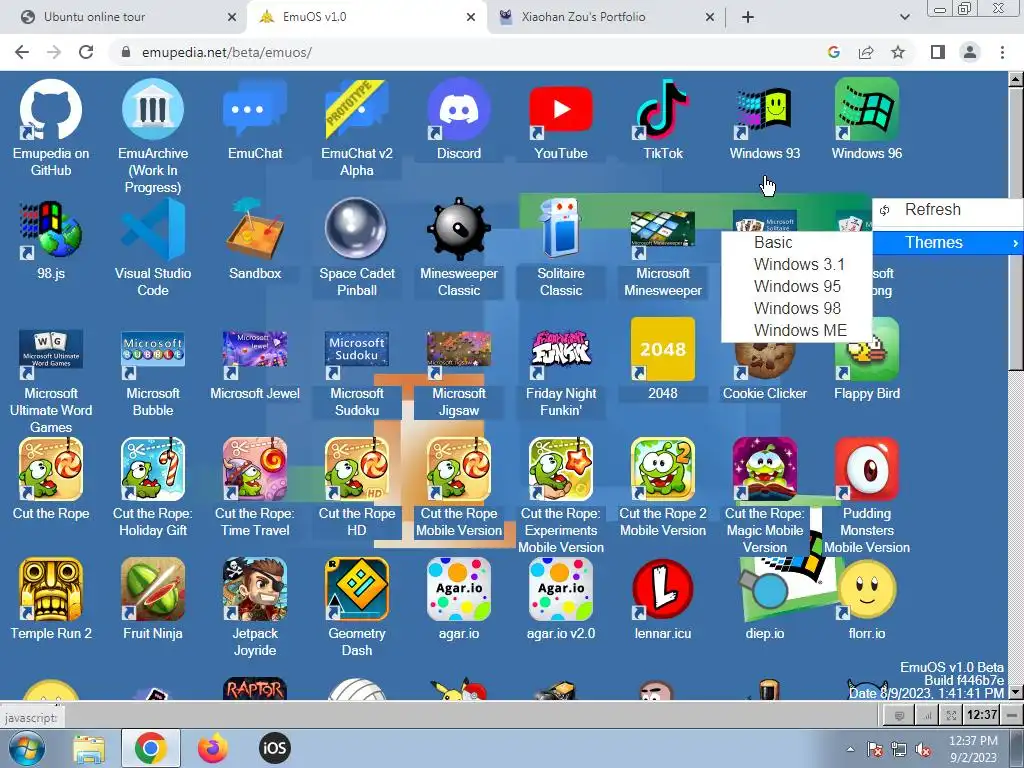This screenshot has height=768, width=1024.
Task: Open the 98.js desktop icon
Action: point(51,230)
